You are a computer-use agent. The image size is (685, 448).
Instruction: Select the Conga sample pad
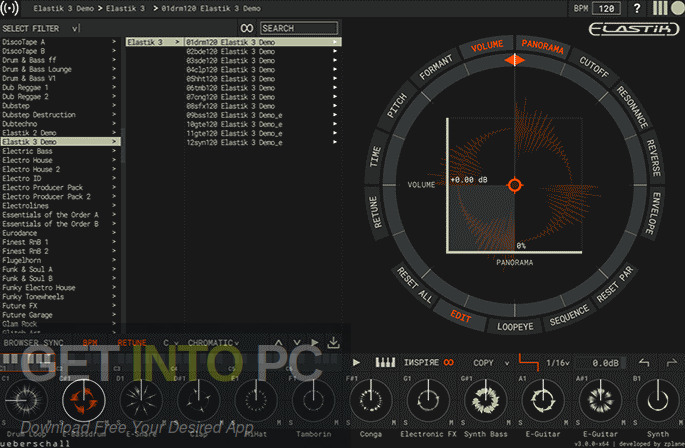(371, 400)
